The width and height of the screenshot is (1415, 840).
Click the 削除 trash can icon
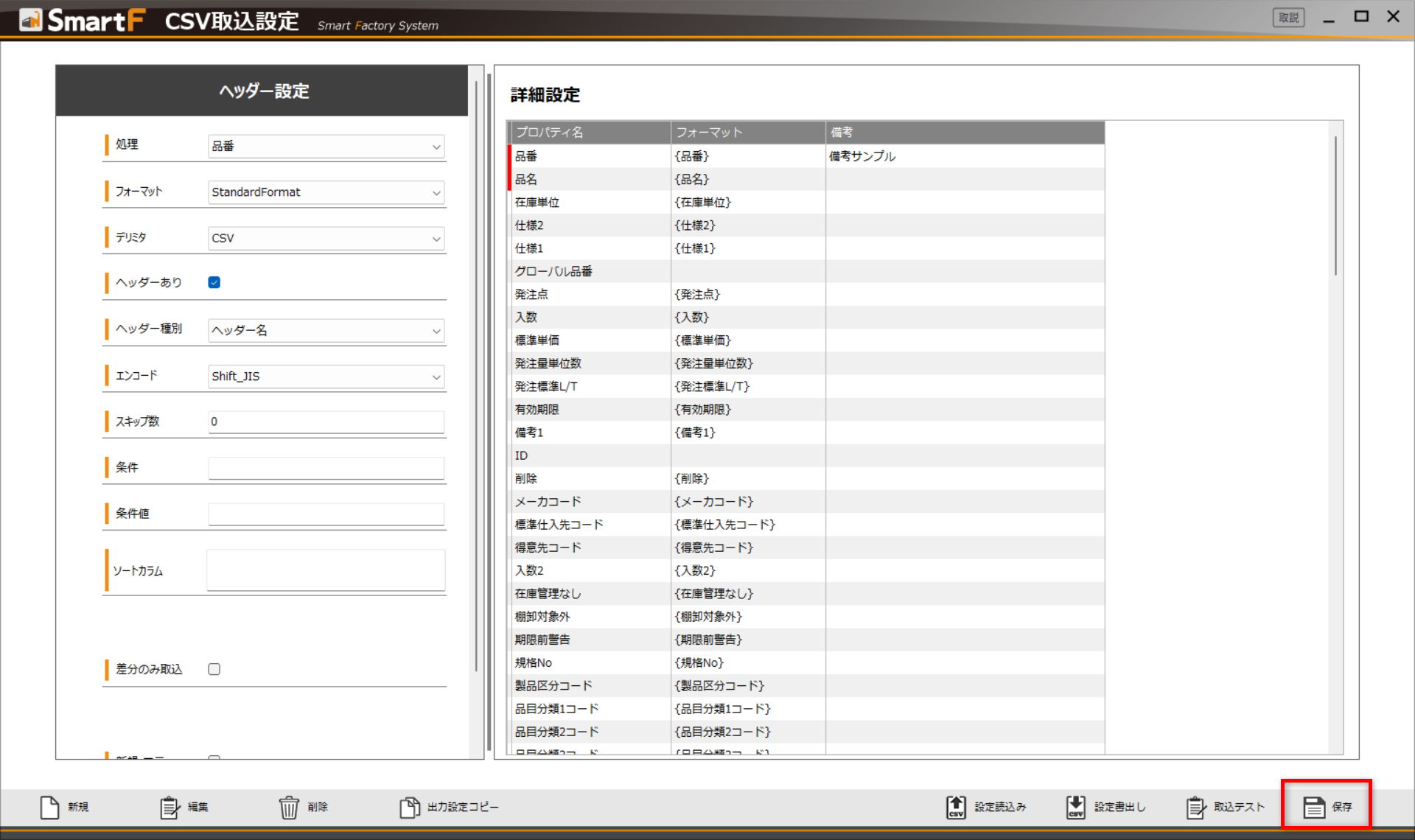point(289,808)
